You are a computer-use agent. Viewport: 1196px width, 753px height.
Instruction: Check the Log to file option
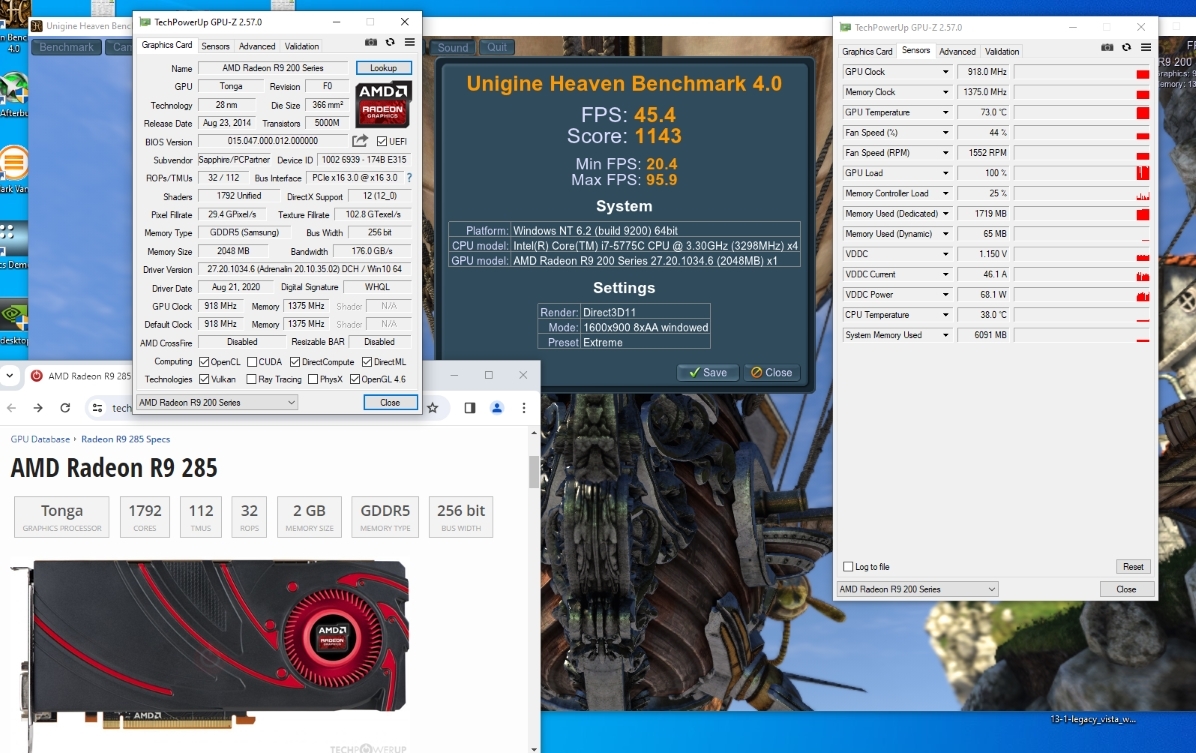coord(849,567)
